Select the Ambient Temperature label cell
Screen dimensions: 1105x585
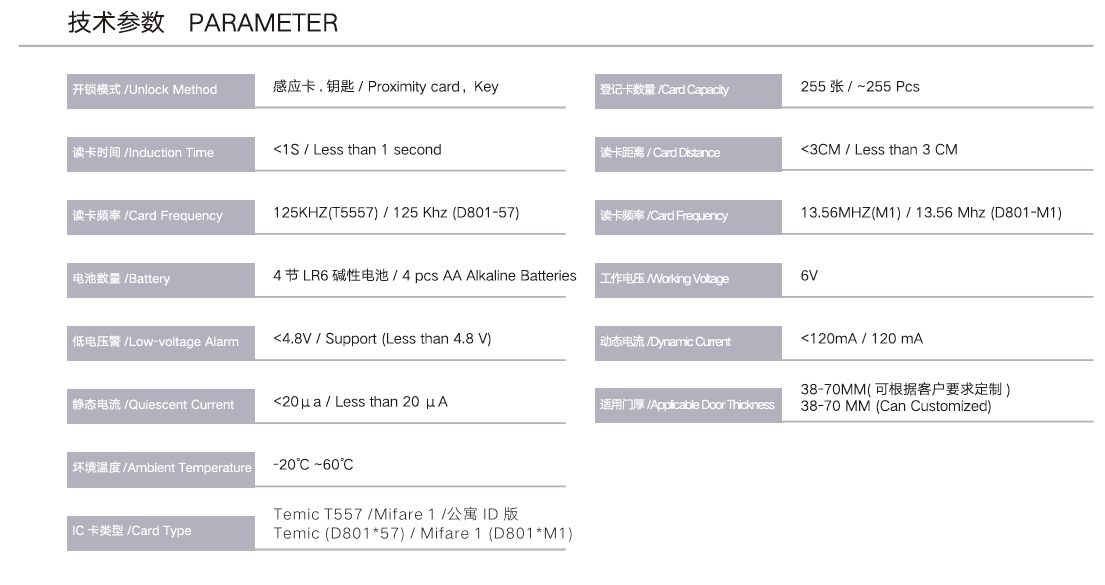(x=160, y=468)
